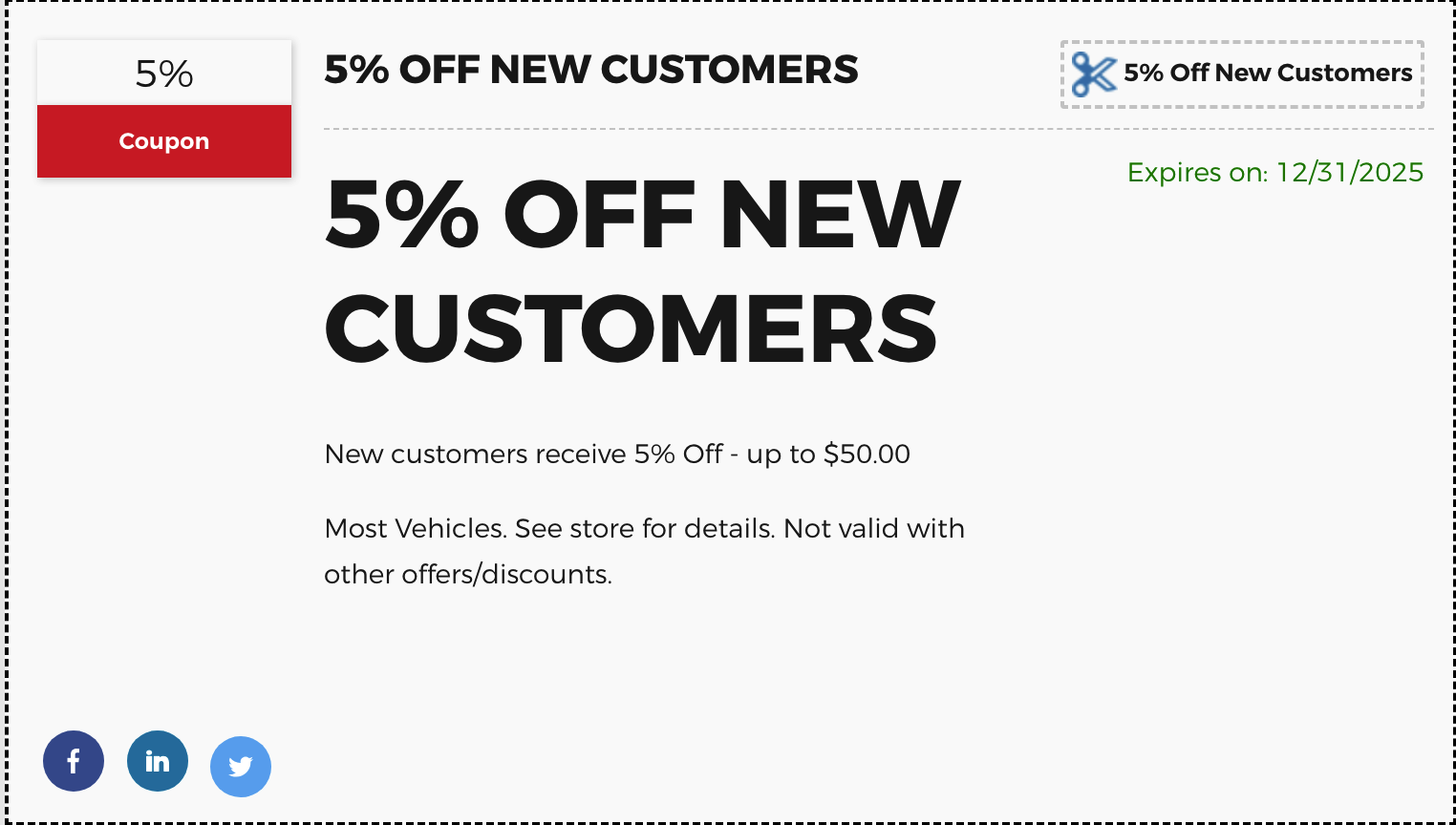Click the 5% badge above Coupon
Screen dimensions: 1456x825
[x=164, y=74]
